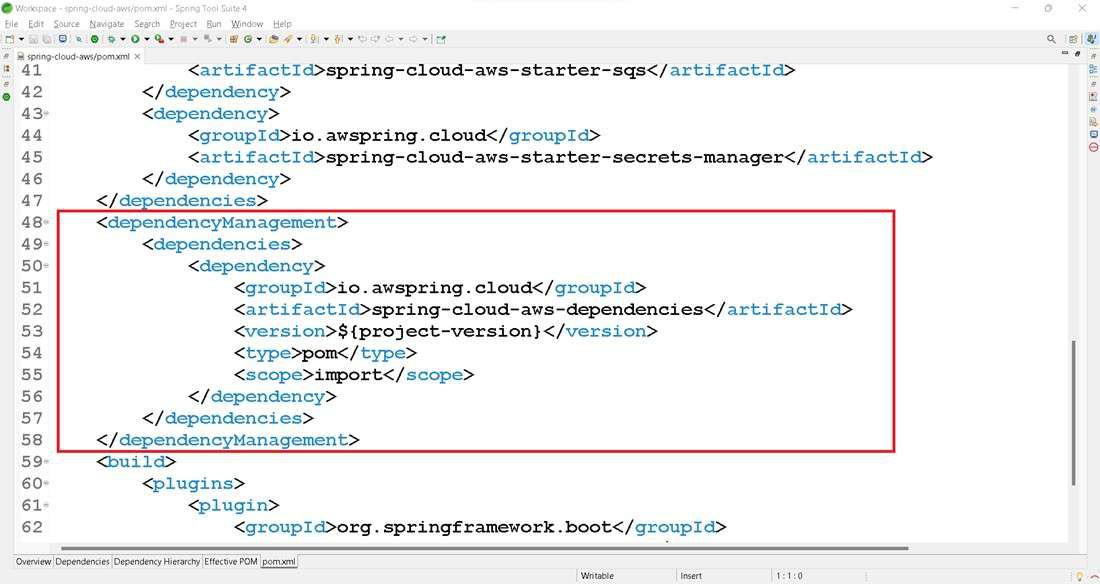Expand the Run launch dropdown arrow
1100x584 pixels.
(147, 39)
